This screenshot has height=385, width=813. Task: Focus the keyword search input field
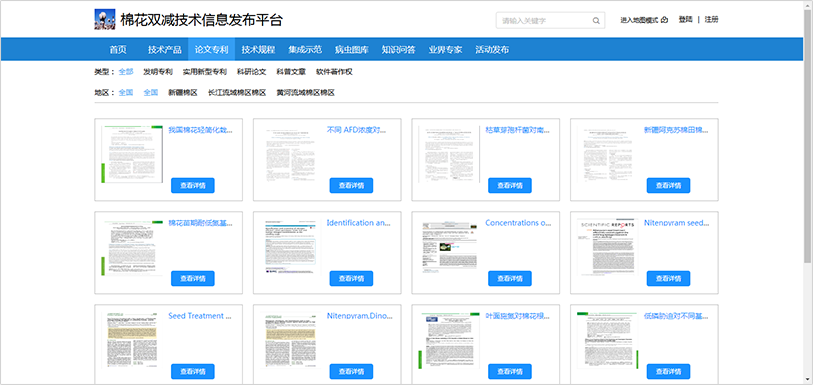pyautogui.click(x=550, y=21)
